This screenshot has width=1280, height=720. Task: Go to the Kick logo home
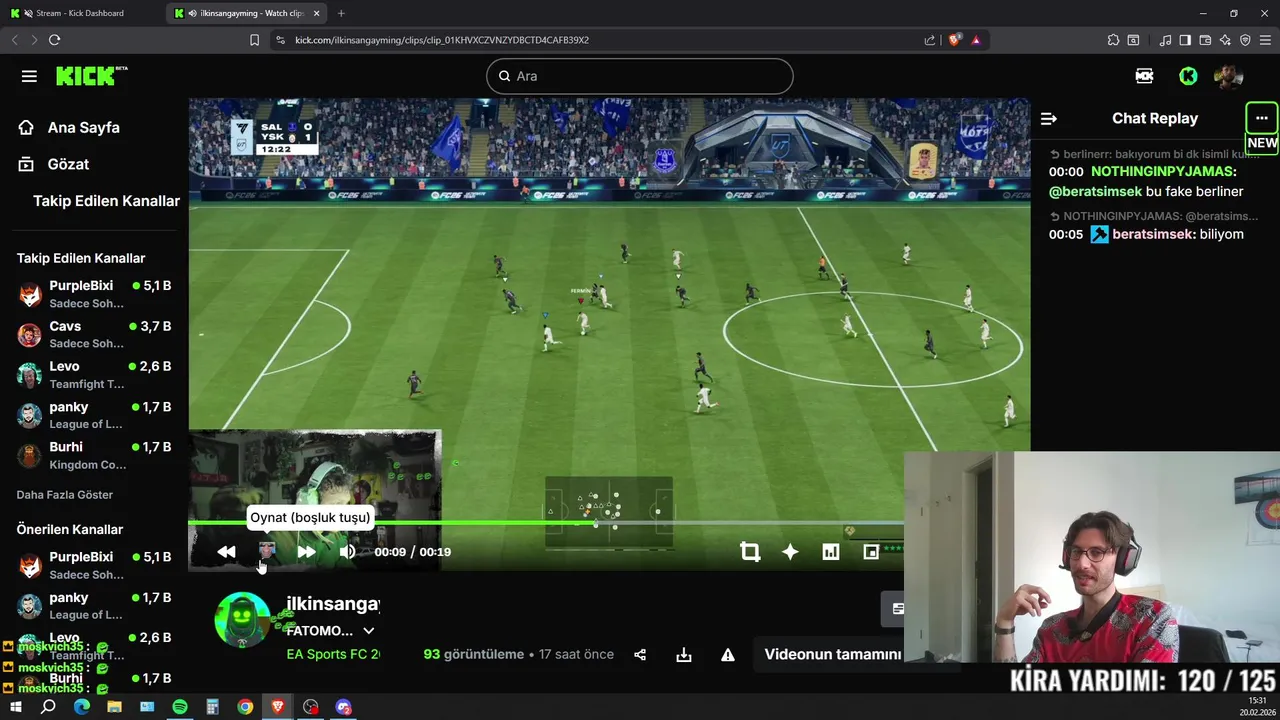pyautogui.click(x=90, y=76)
